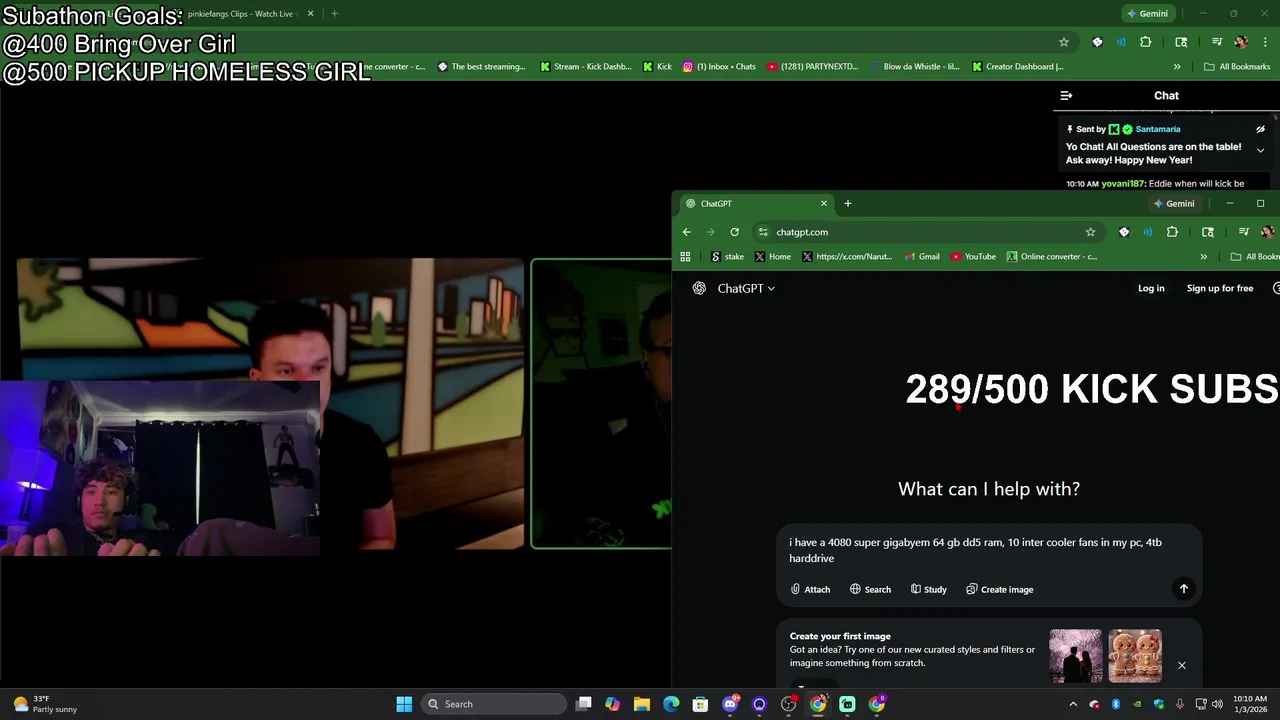Click the Log in button

click(x=1151, y=288)
